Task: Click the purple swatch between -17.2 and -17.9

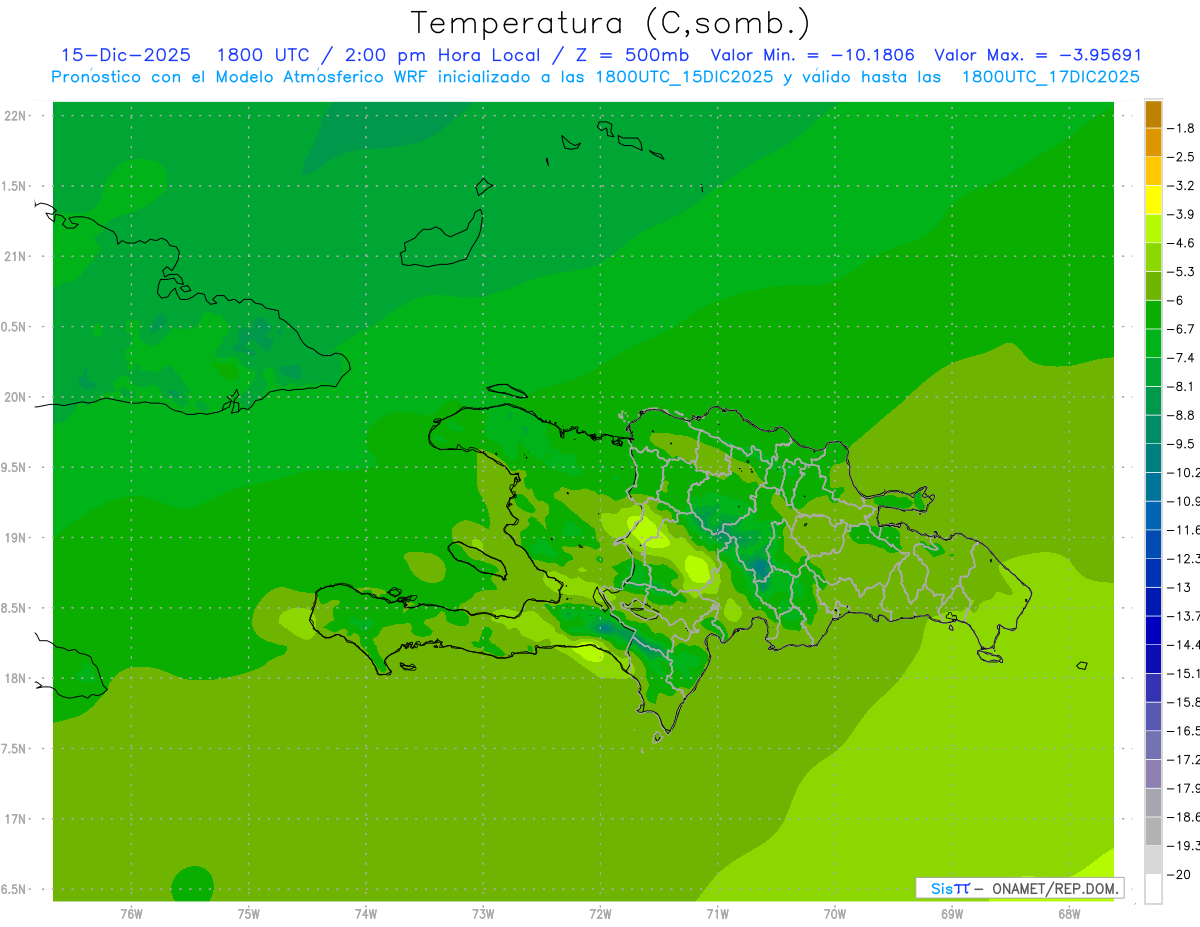Action: click(1153, 774)
